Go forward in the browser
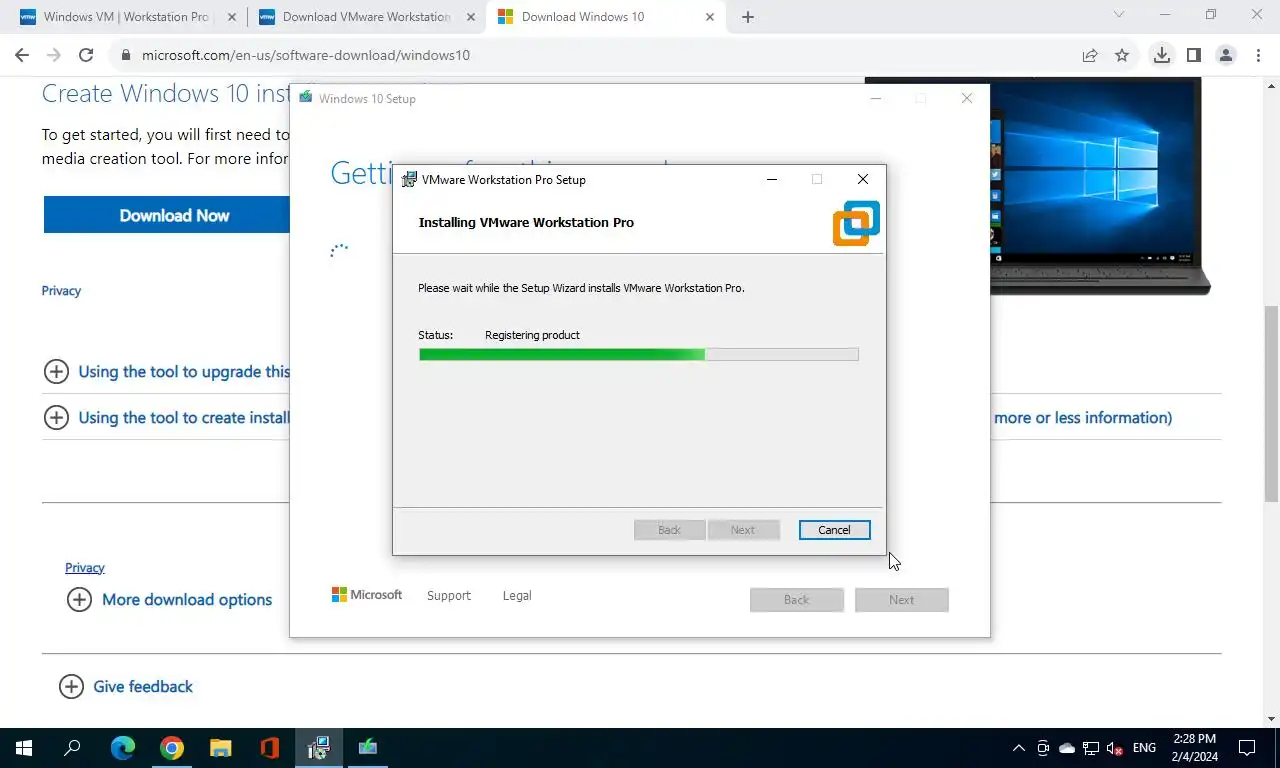The width and height of the screenshot is (1280, 768). point(54,55)
